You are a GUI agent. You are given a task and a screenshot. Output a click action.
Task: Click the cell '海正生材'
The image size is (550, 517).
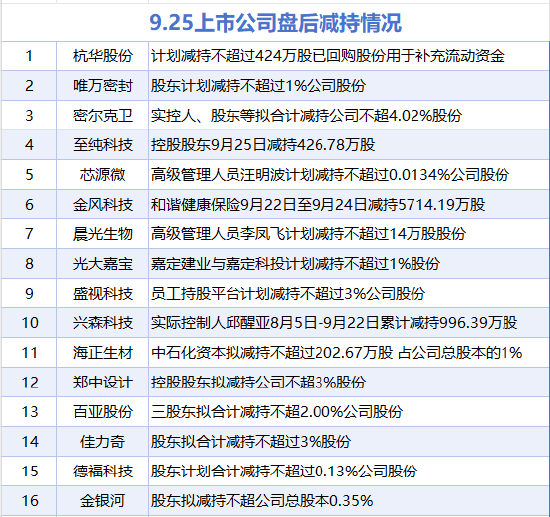pyautogui.click(x=102, y=352)
